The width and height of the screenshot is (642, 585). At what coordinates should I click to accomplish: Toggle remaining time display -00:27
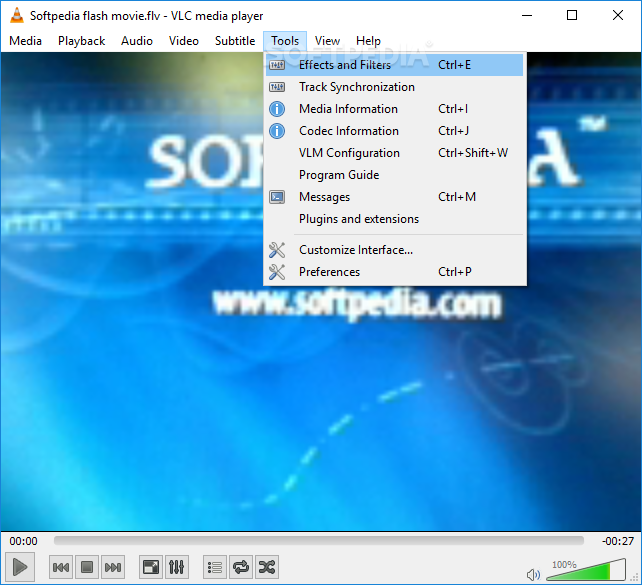pos(618,541)
